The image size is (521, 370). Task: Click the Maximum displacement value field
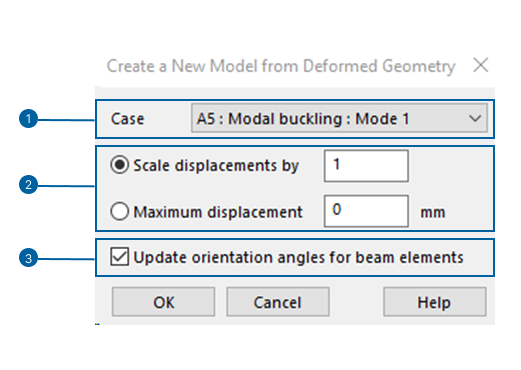(366, 211)
